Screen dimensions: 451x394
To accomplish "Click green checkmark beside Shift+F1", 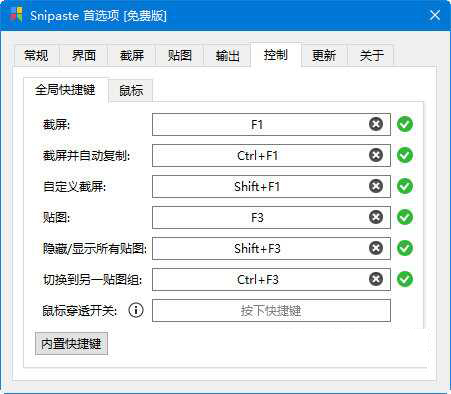I will (405, 186).
